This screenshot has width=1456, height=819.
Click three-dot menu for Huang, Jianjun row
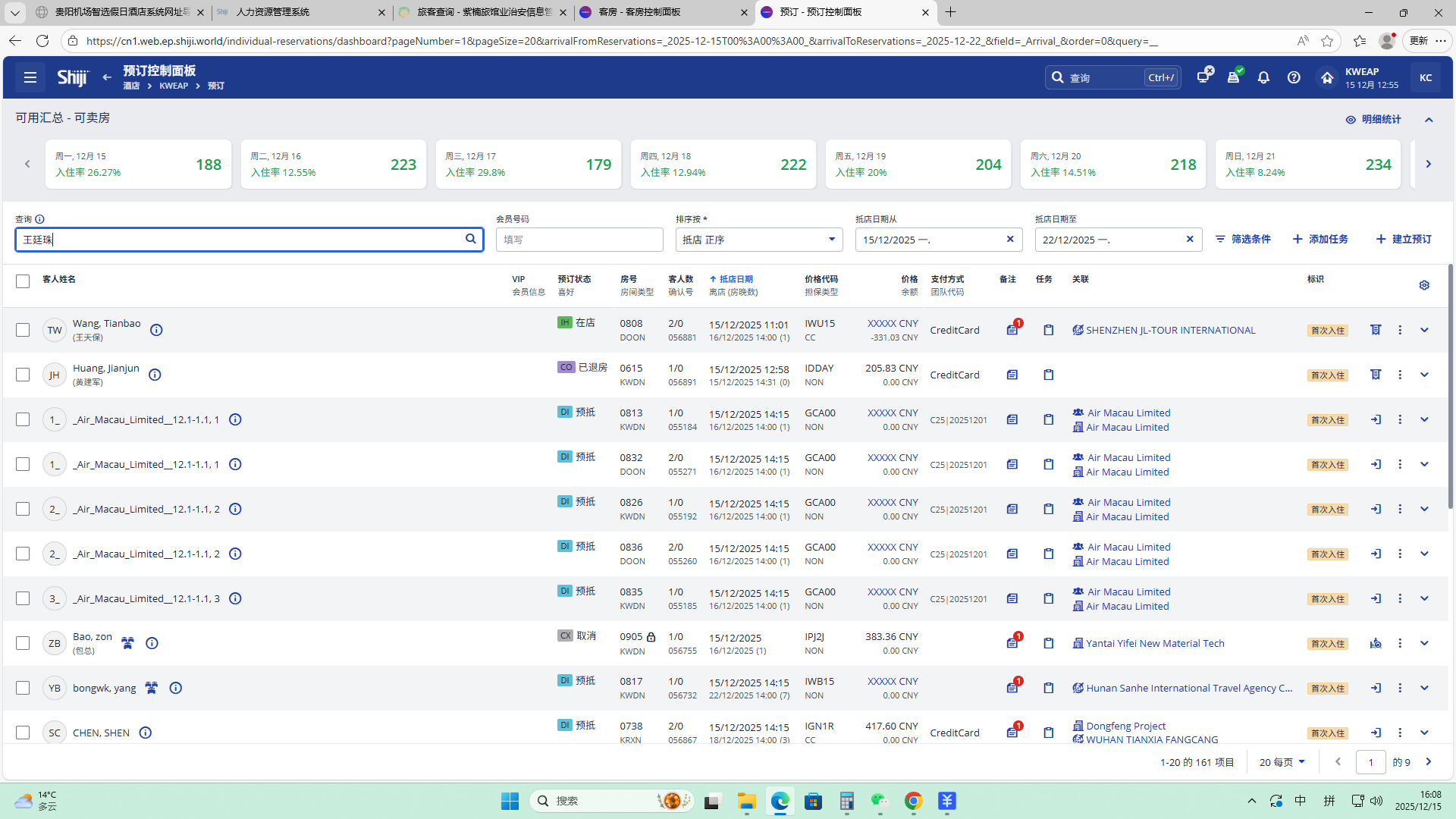click(x=1400, y=375)
